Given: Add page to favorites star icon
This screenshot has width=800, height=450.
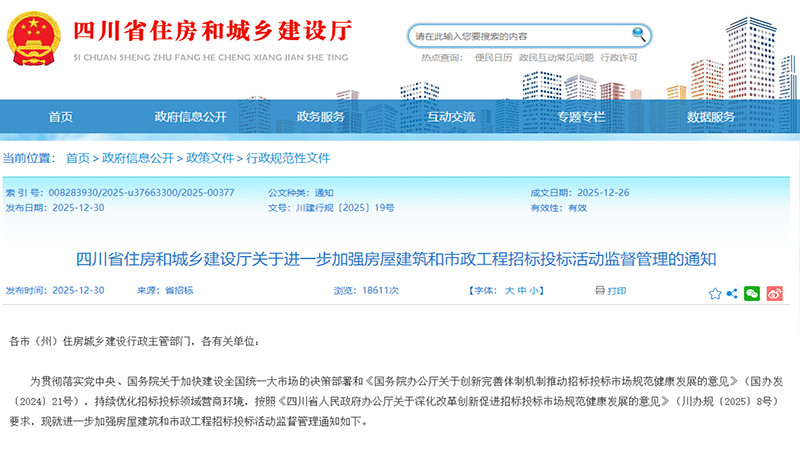Looking at the screenshot, I should (715, 293).
